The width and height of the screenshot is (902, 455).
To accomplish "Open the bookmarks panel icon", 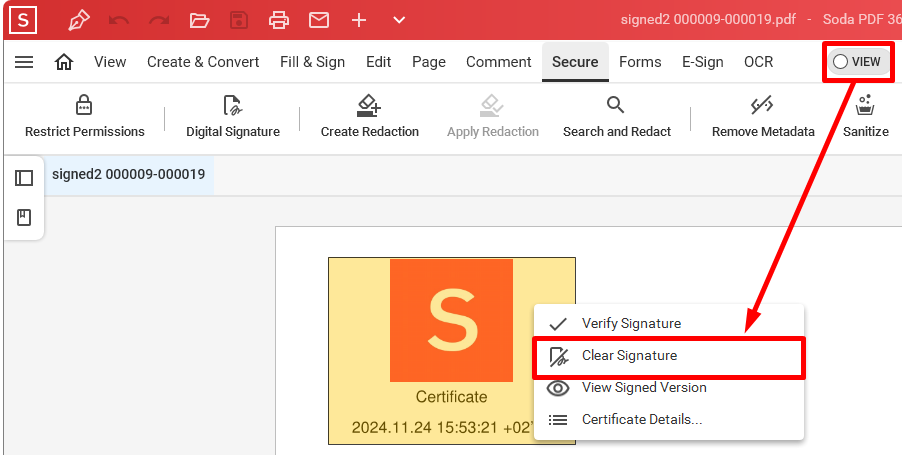I will (24, 218).
